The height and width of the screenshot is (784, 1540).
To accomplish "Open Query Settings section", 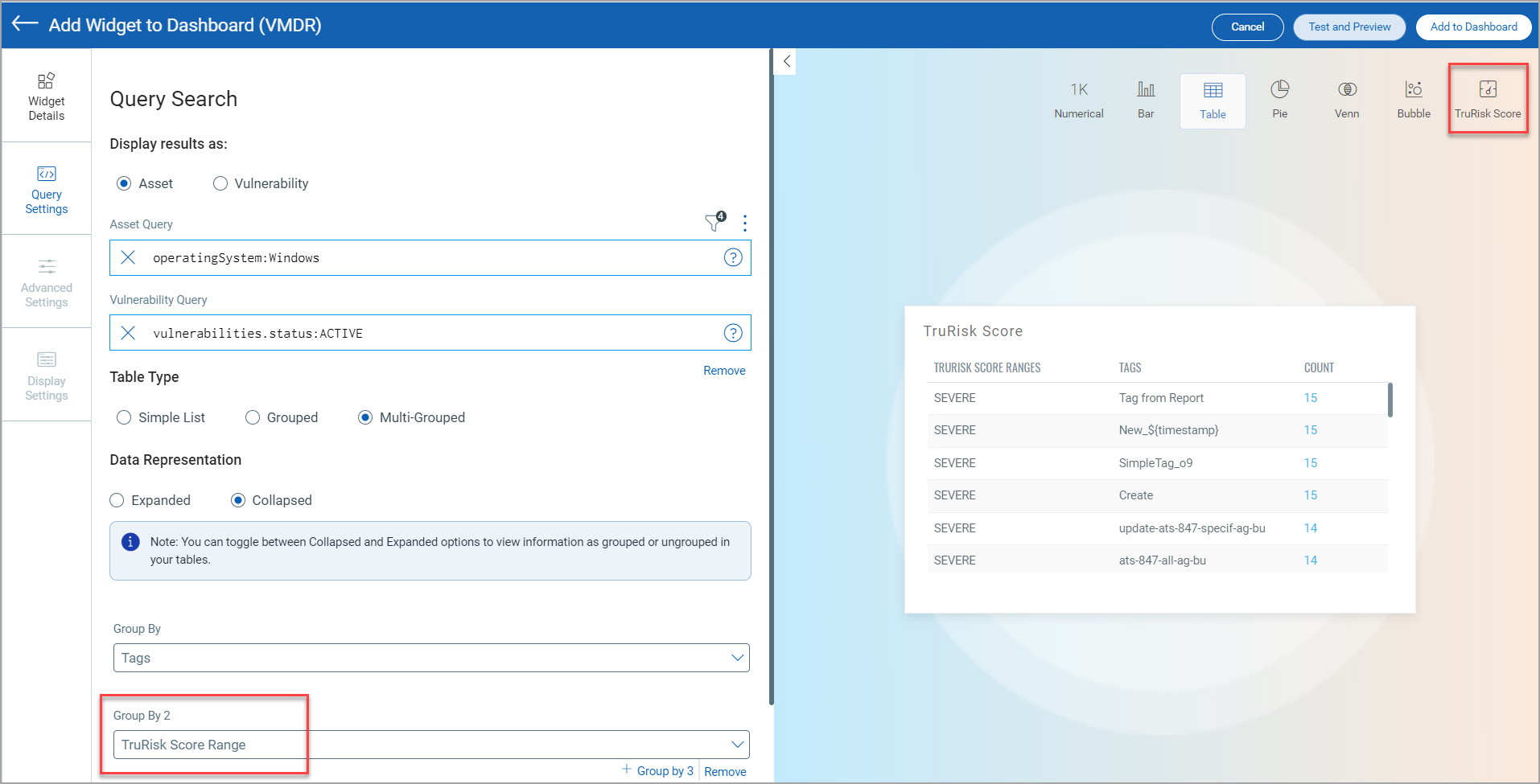I will click(47, 190).
